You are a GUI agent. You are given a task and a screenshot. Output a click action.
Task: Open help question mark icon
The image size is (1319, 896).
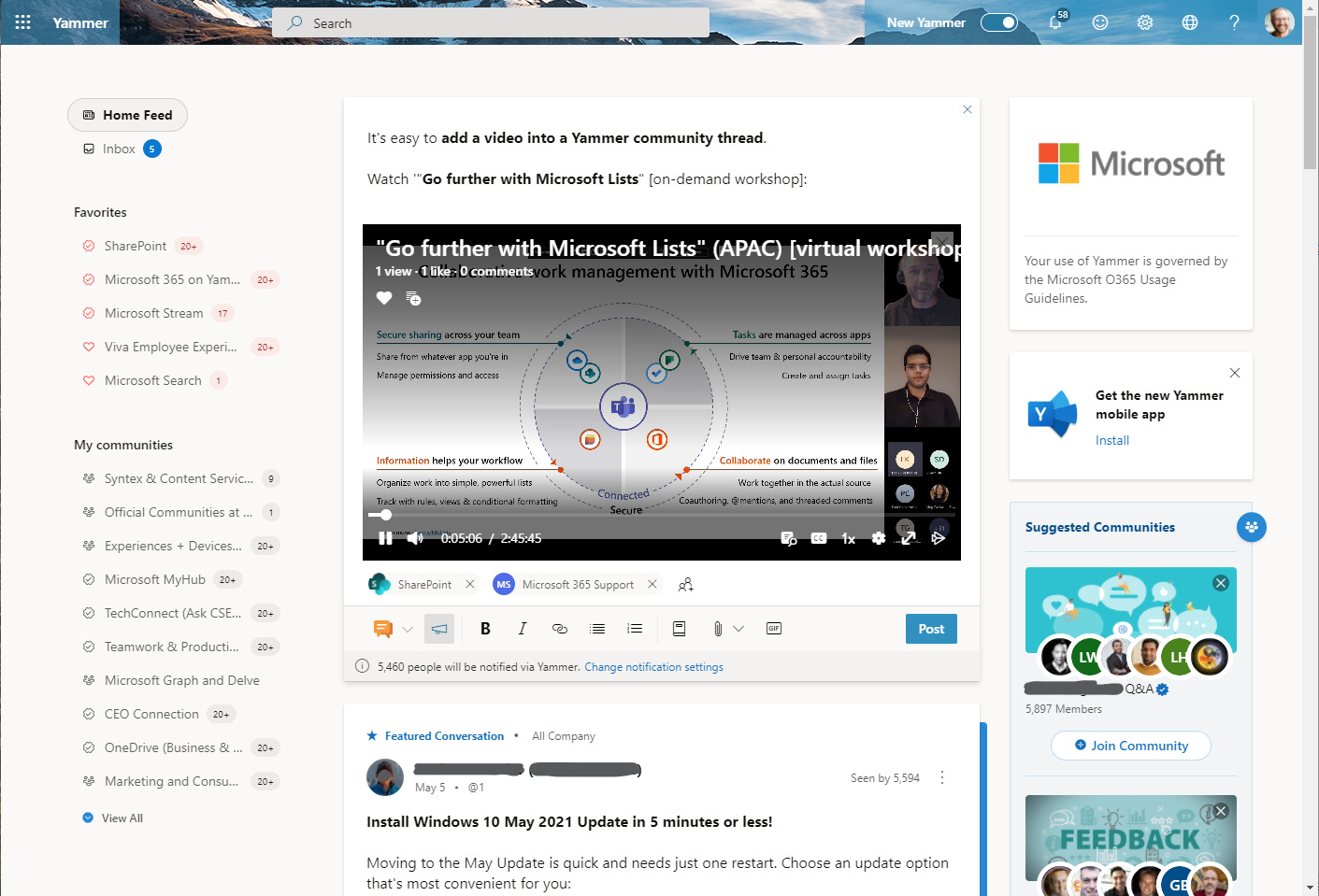1235,22
